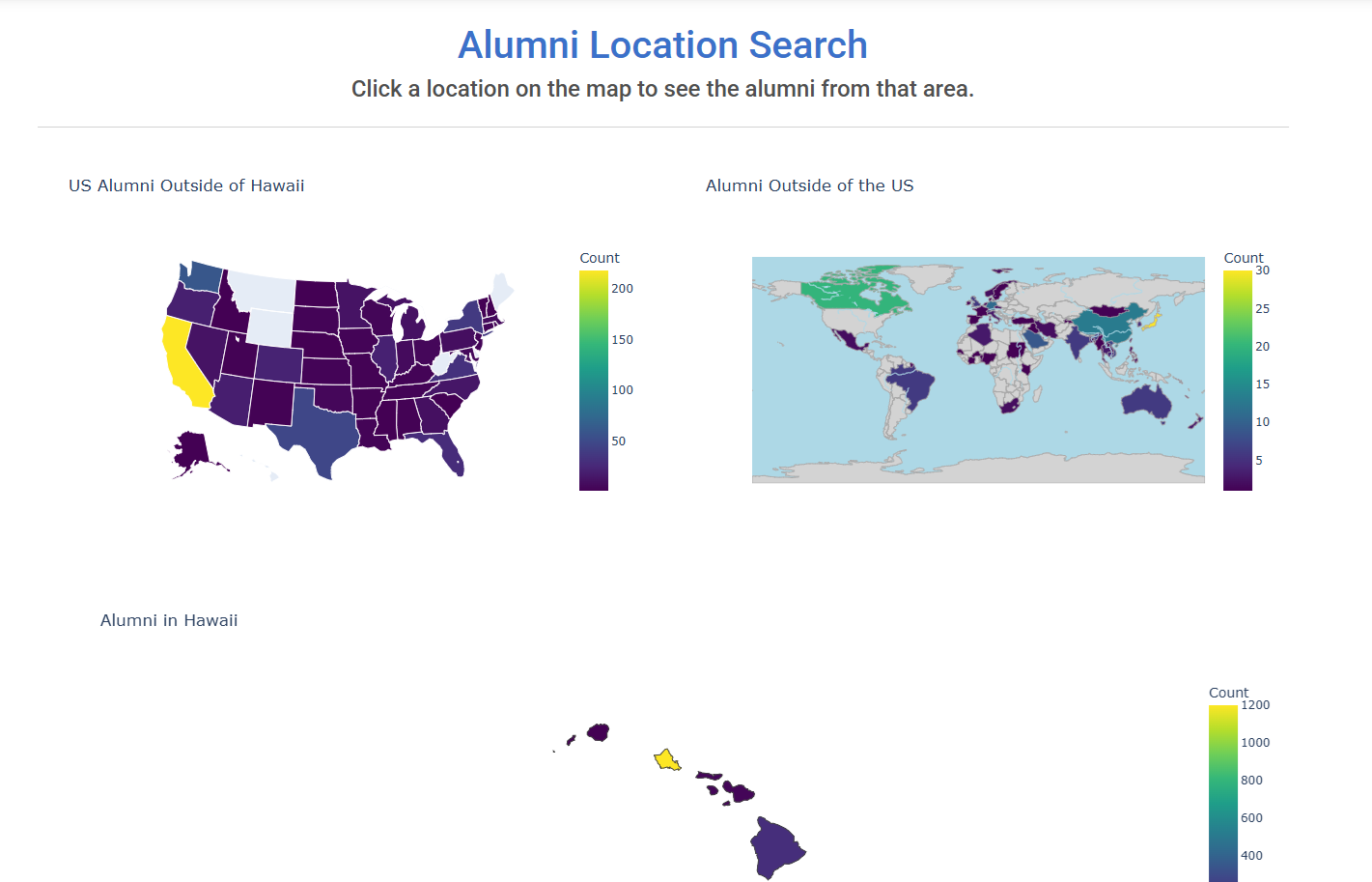Click Montana on the US alumni map
The width and height of the screenshot is (1372, 882).
tap(263, 291)
